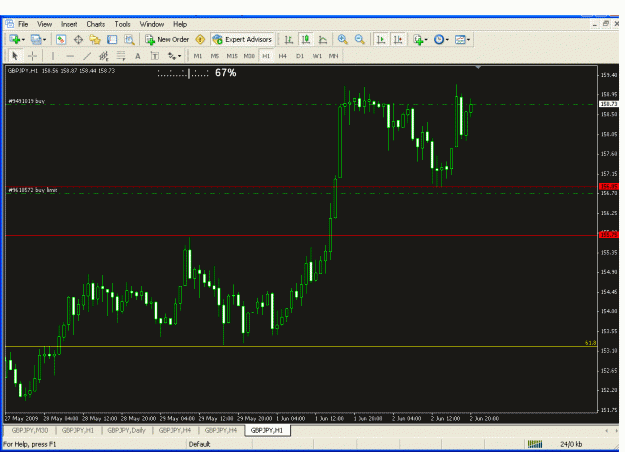Open the File menu

(x=23, y=24)
